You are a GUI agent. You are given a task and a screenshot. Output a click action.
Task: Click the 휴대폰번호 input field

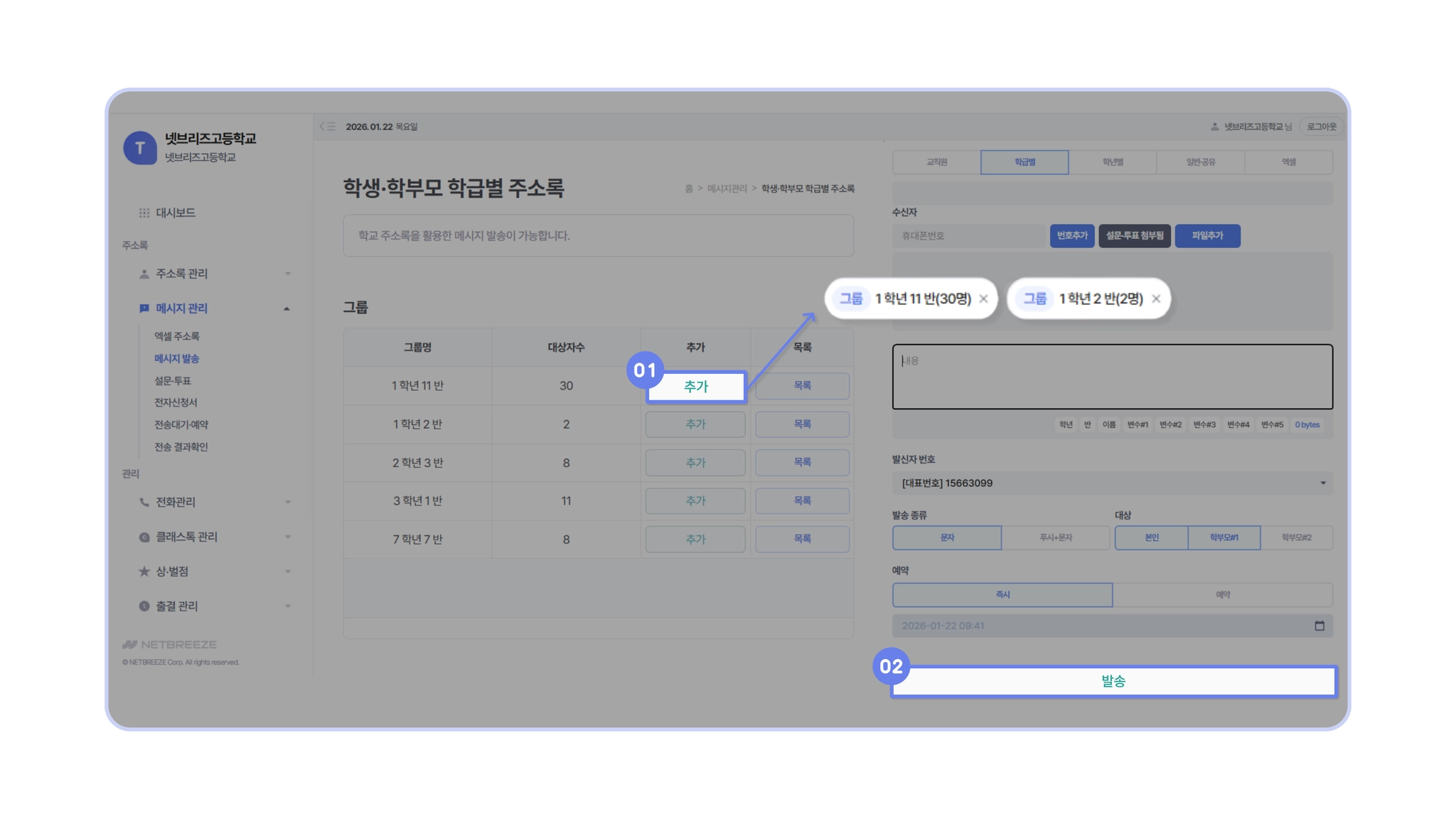pos(968,236)
